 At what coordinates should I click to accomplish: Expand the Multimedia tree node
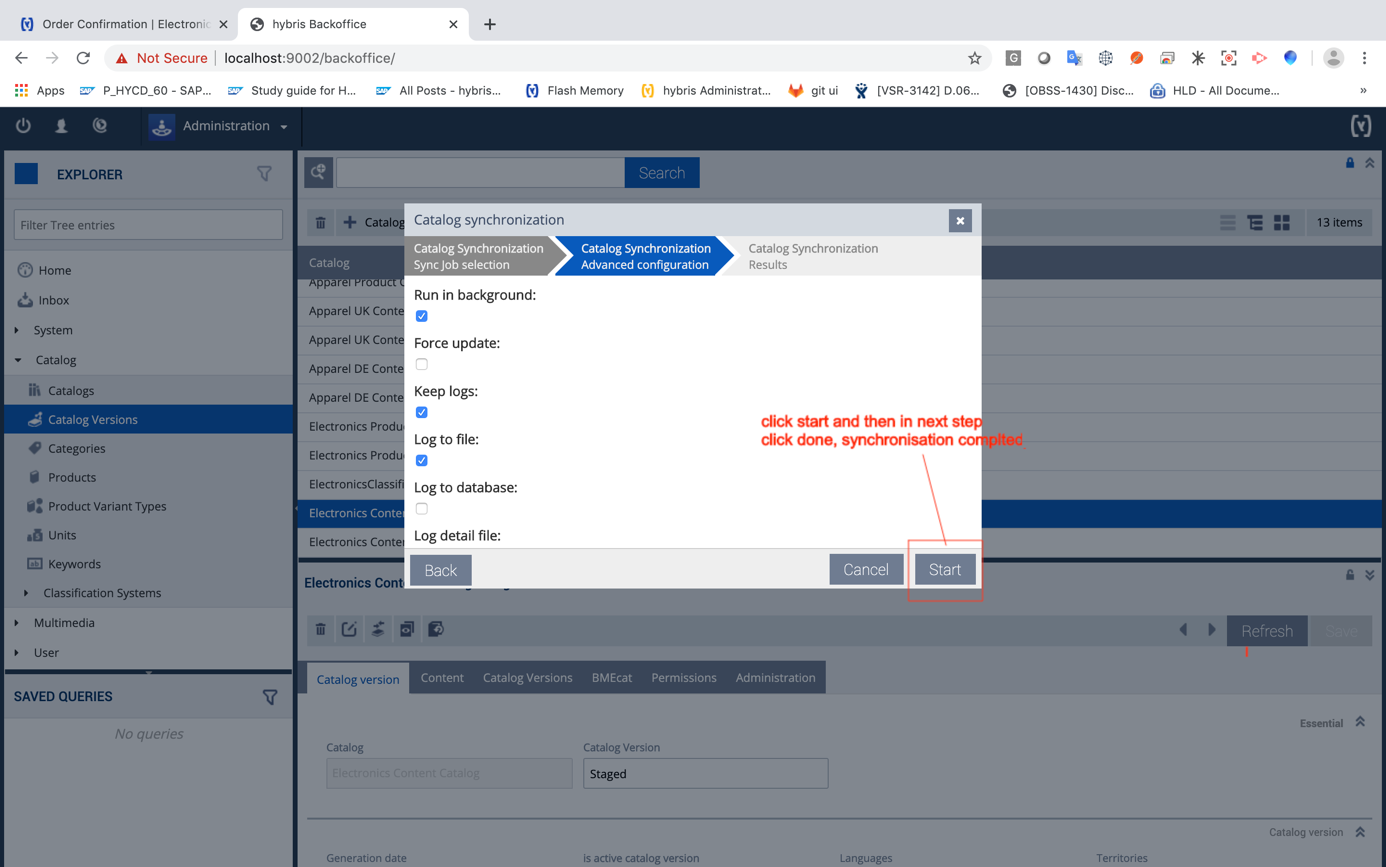coord(17,623)
